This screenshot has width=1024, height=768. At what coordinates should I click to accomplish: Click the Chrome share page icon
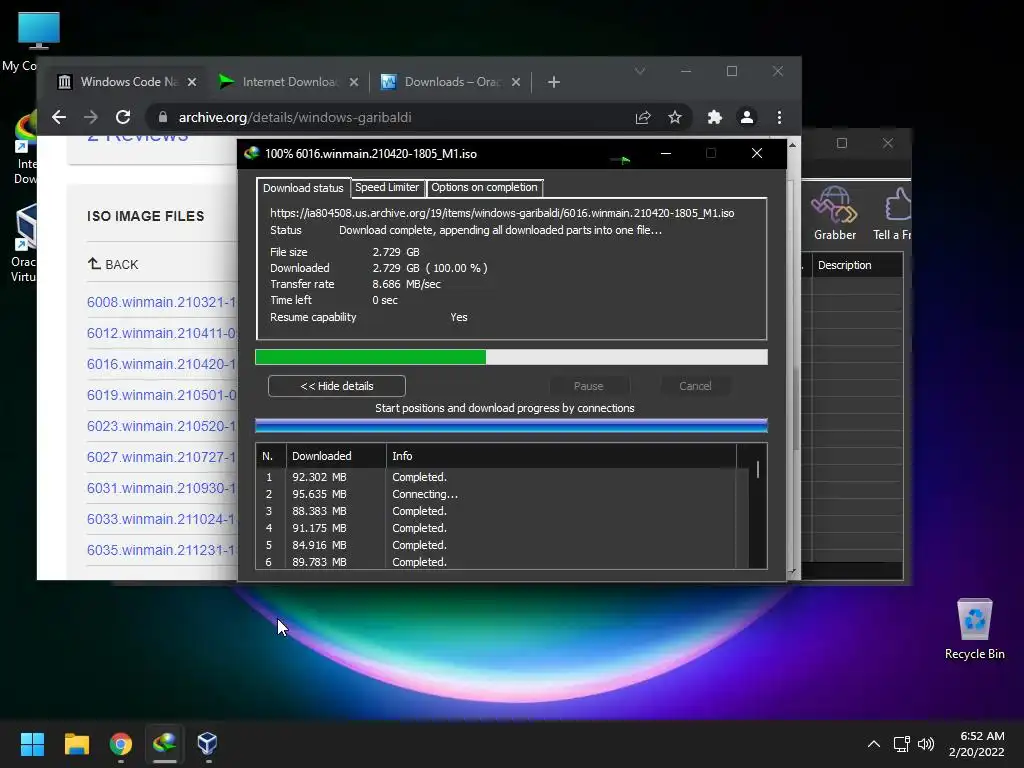click(643, 117)
